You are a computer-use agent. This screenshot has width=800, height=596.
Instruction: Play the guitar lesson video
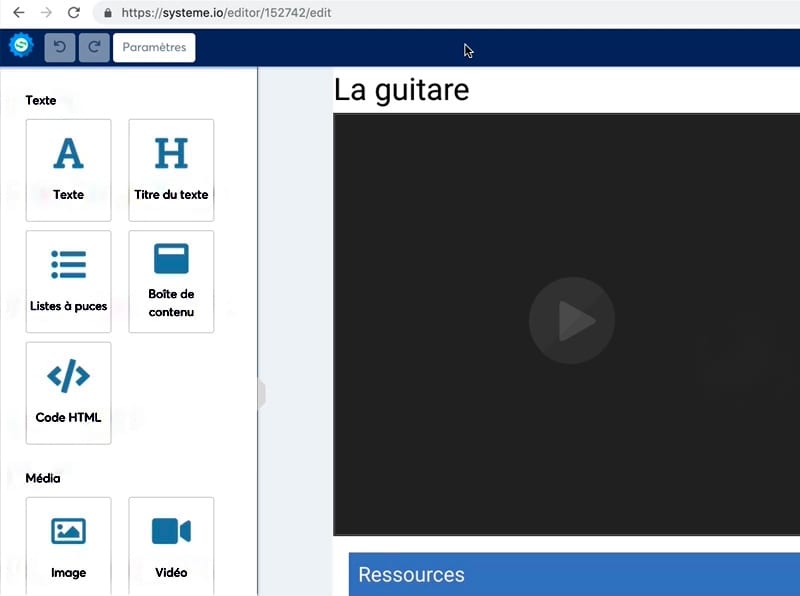[x=572, y=320]
